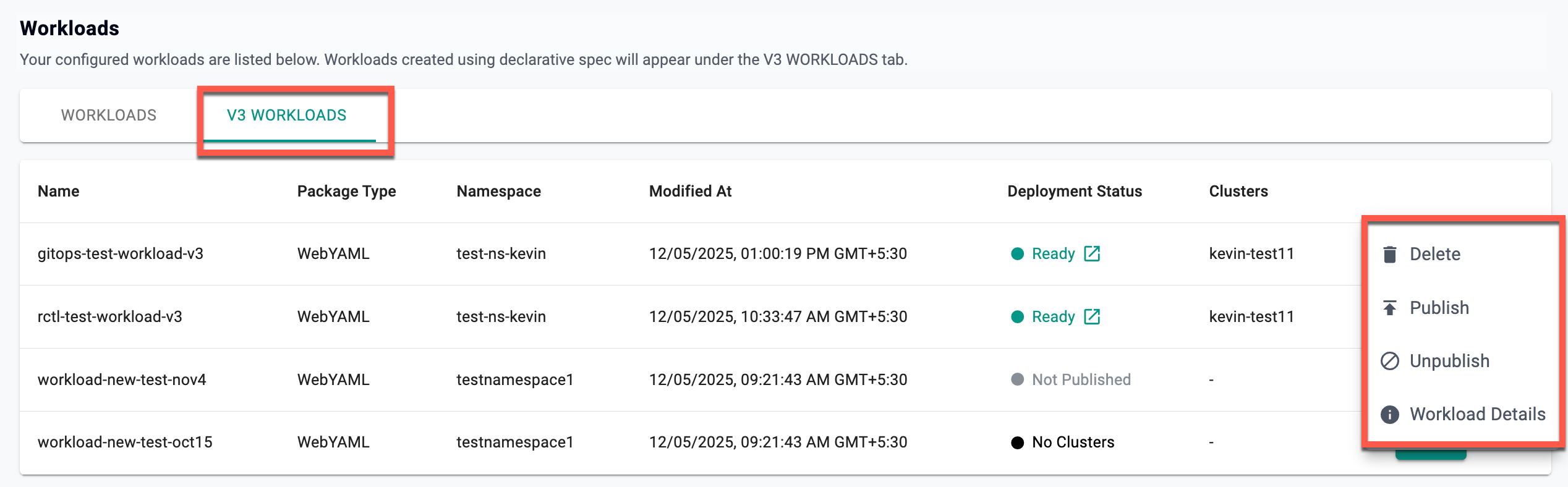Click green status dot in gitops-test-workload-v3 row

pos(1017,254)
